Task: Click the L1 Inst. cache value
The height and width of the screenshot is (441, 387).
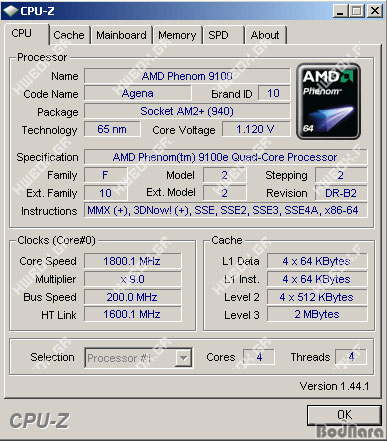Action: tap(316, 279)
